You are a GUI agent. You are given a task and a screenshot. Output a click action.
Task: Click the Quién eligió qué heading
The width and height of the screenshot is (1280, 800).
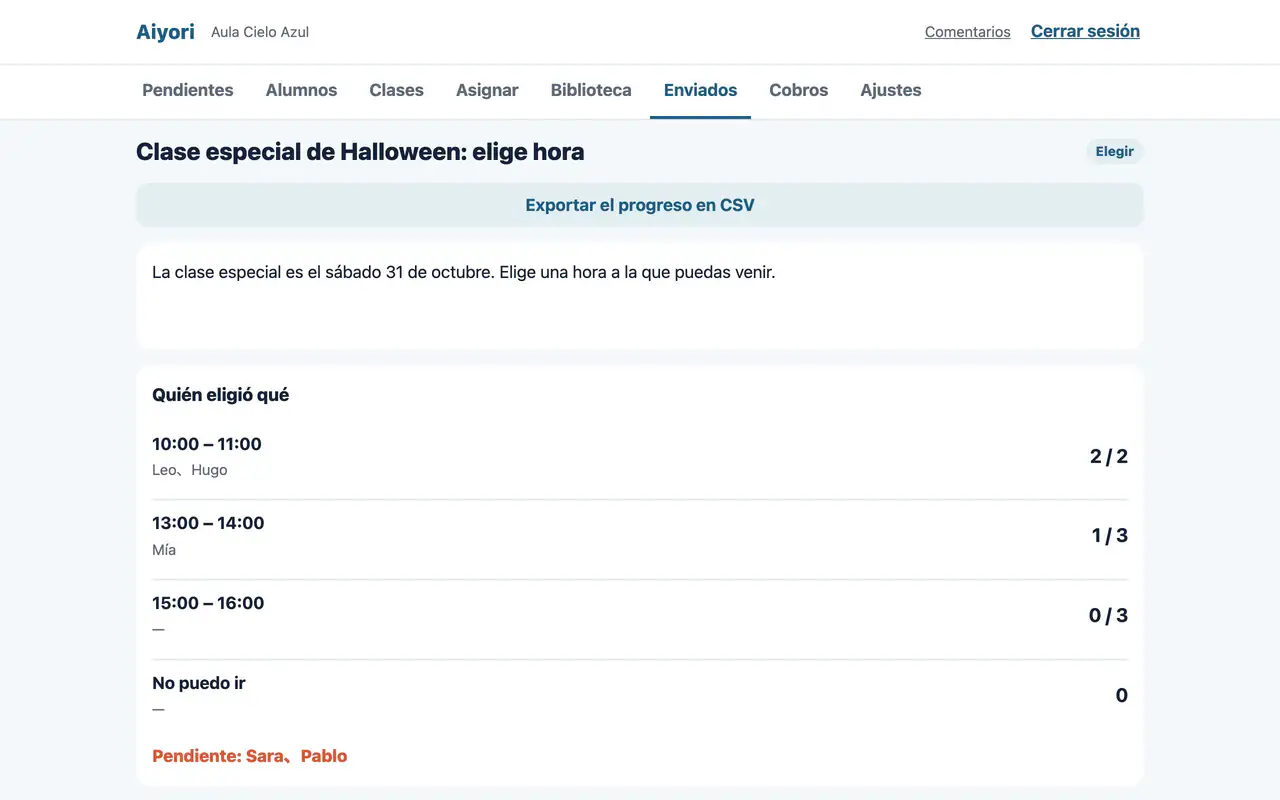click(220, 395)
